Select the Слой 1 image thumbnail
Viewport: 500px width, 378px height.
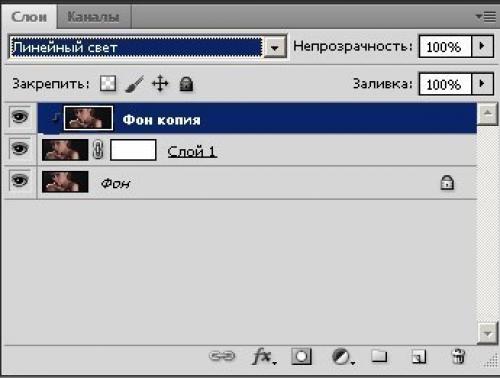65,150
